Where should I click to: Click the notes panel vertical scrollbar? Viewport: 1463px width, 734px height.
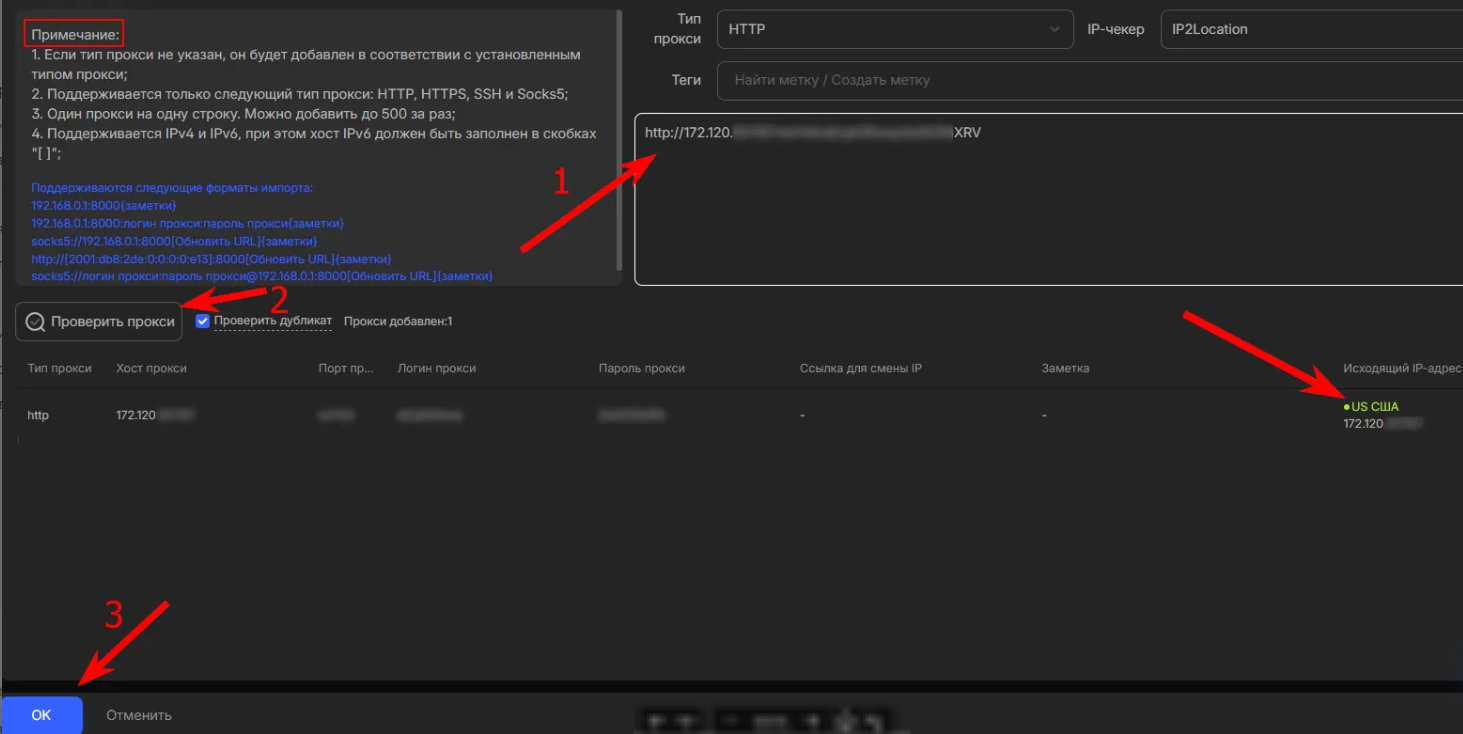point(620,140)
